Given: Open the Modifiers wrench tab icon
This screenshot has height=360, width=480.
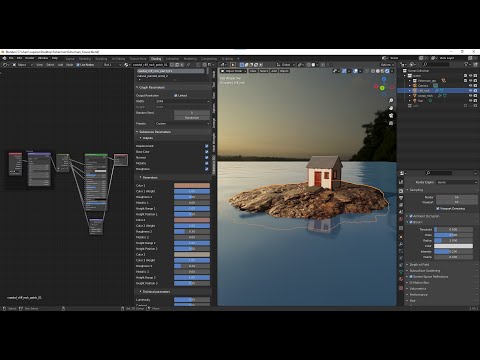Looking at the screenshot, I should tap(401, 244).
